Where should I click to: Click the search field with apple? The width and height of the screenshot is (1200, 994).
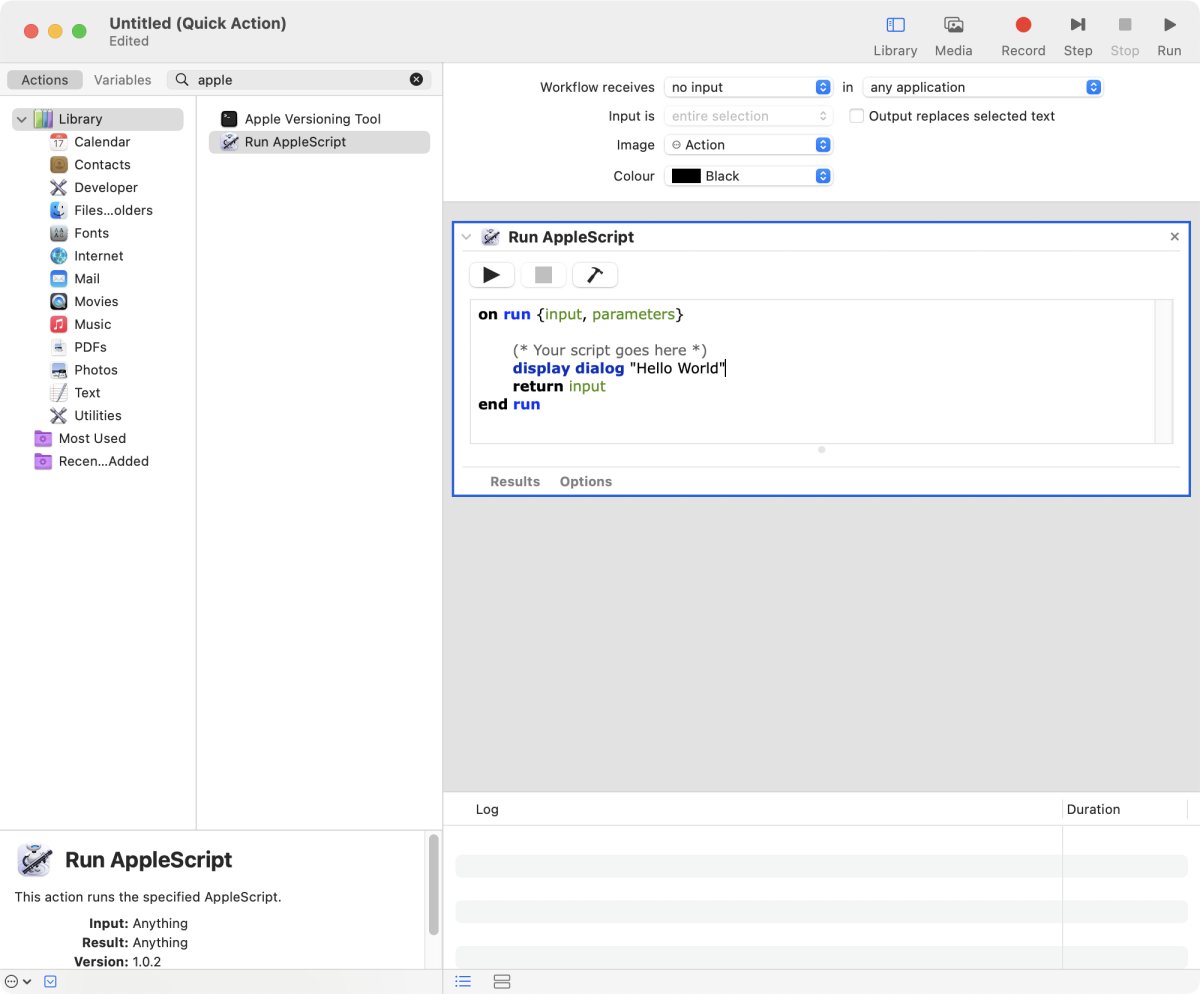point(300,80)
